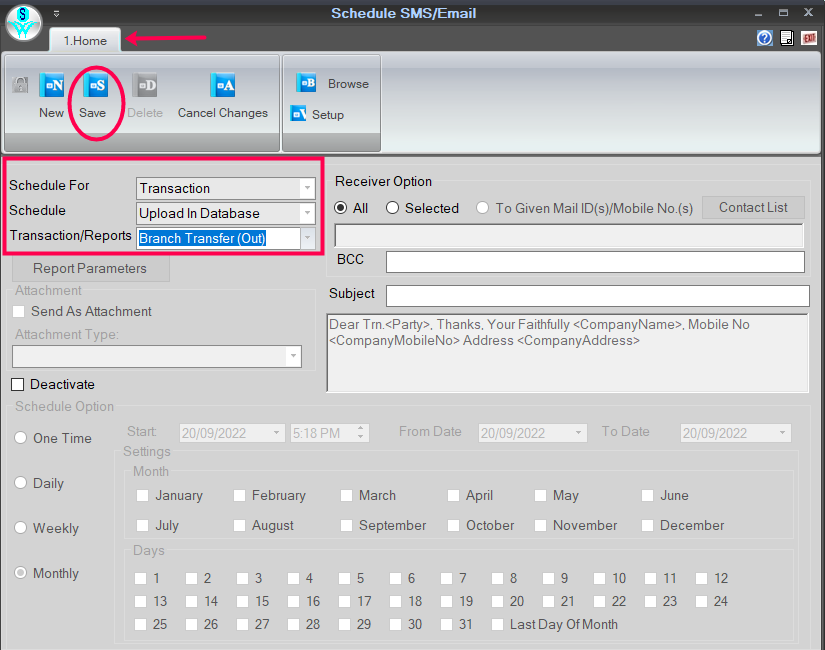
Task: Open the quick access toolbar arrow
Action: click(56, 14)
